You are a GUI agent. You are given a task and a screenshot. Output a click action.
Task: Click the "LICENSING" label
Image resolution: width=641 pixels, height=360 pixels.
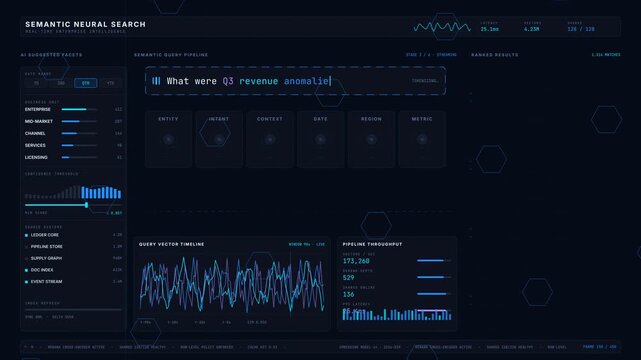tap(36, 157)
